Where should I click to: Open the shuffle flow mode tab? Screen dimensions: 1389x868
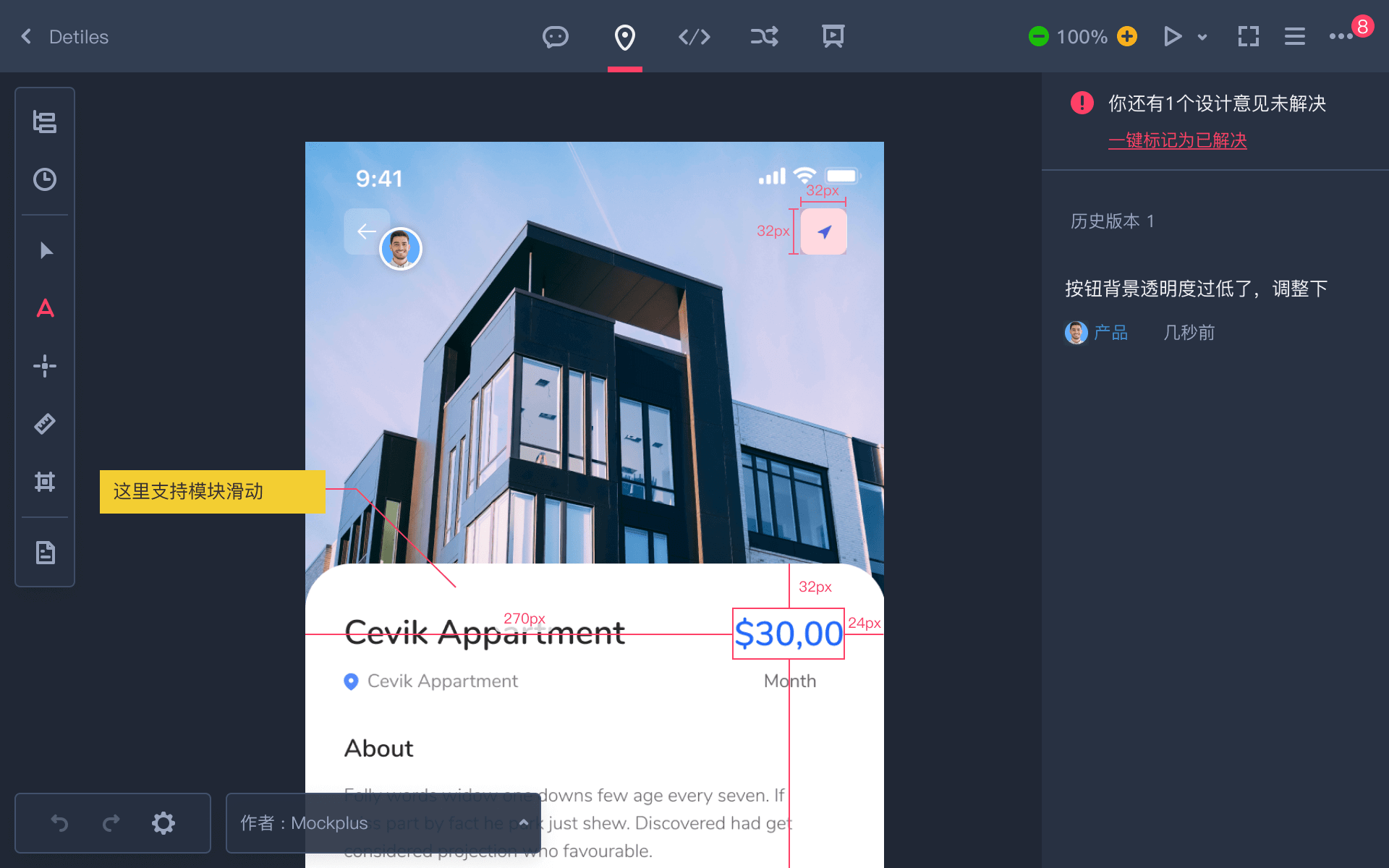(x=764, y=36)
